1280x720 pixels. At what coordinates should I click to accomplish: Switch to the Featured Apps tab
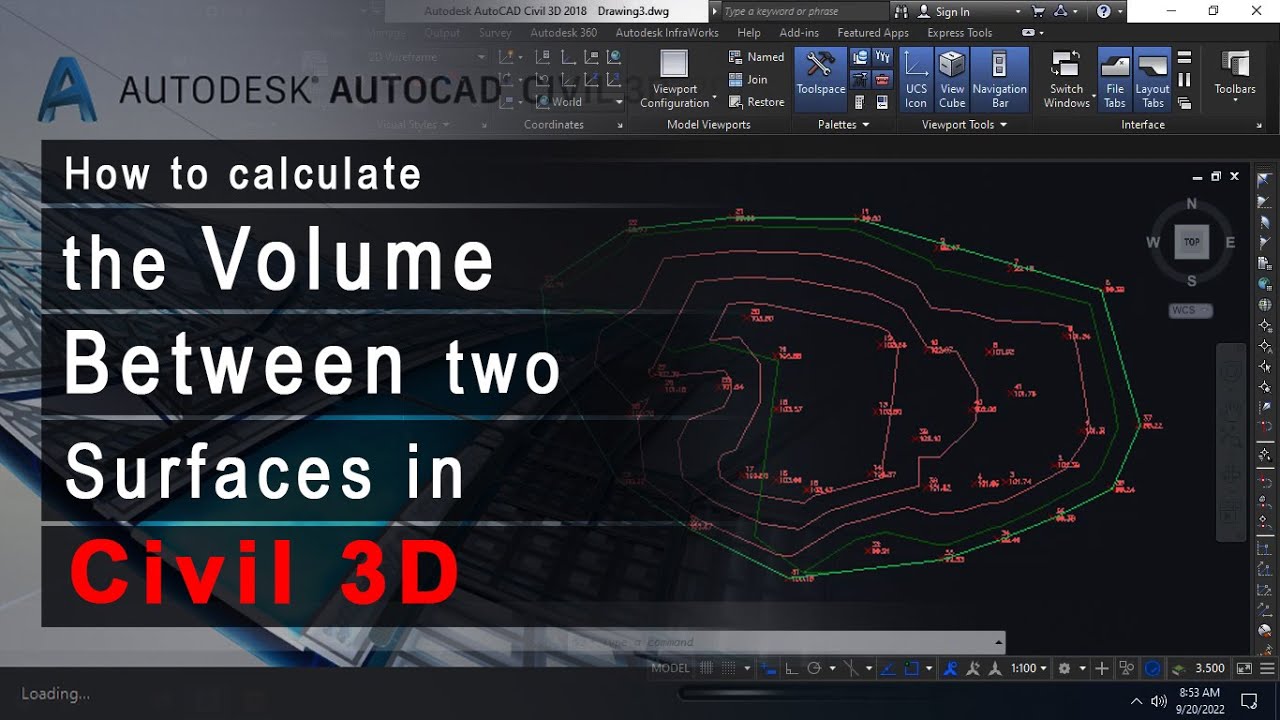click(873, 33)
